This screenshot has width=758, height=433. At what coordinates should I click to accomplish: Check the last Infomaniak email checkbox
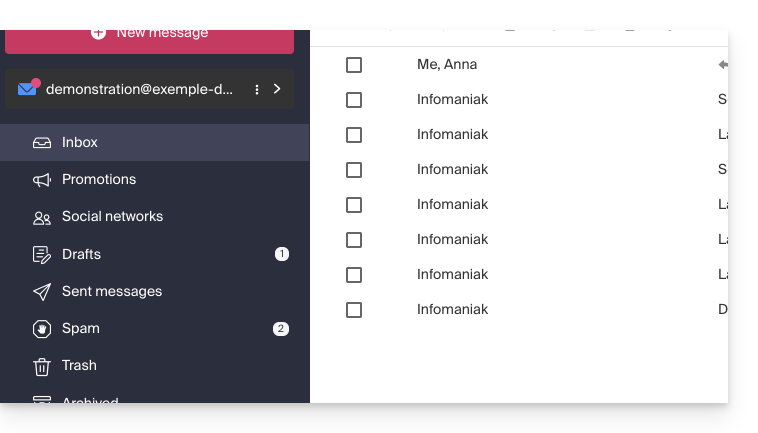pos(354,310)
